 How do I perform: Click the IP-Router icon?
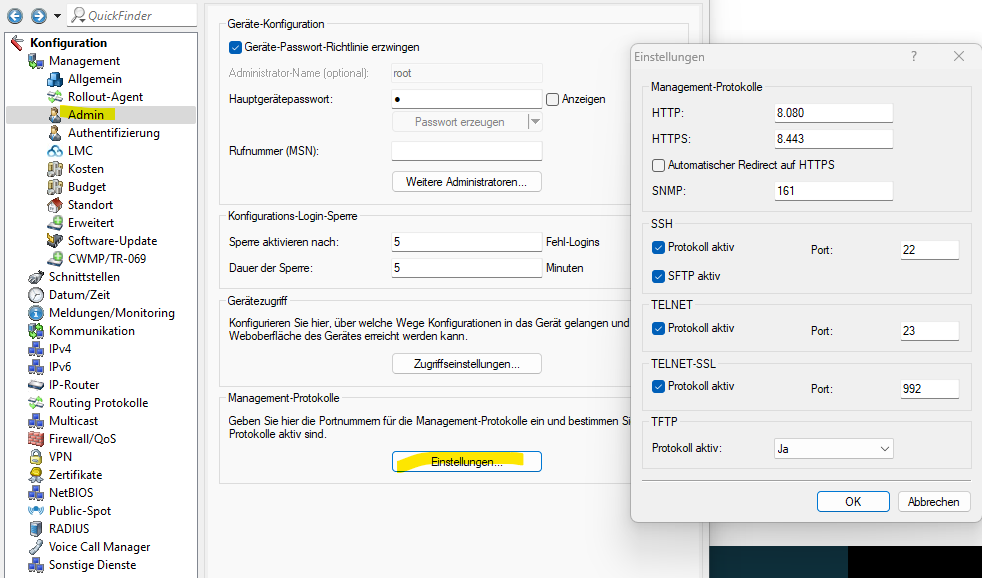point(36,385)
